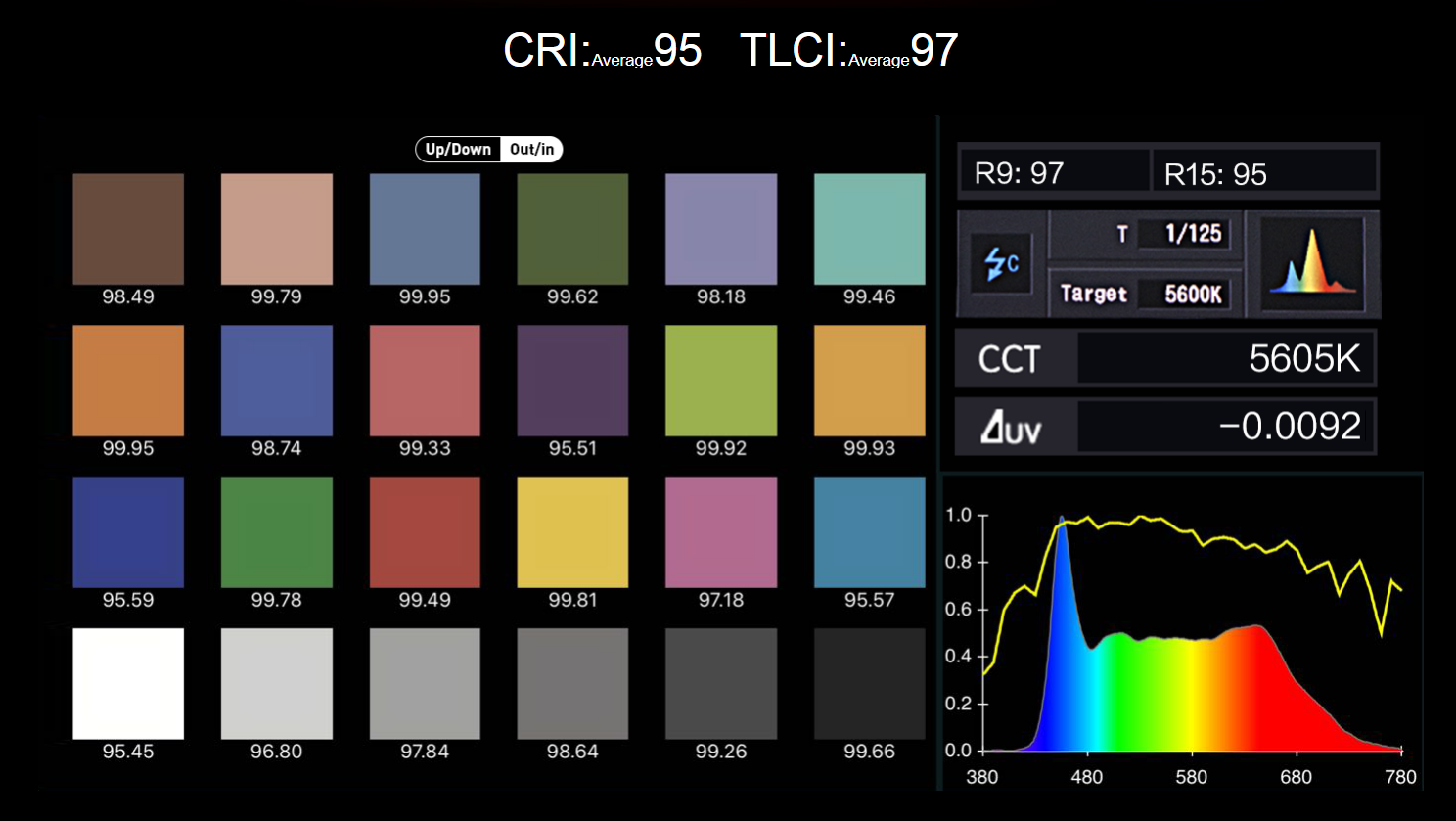Select the pink swatch labeled 97.18
Image resolution: width=1456 pixels, height=821 pixels.
[721, 532]
